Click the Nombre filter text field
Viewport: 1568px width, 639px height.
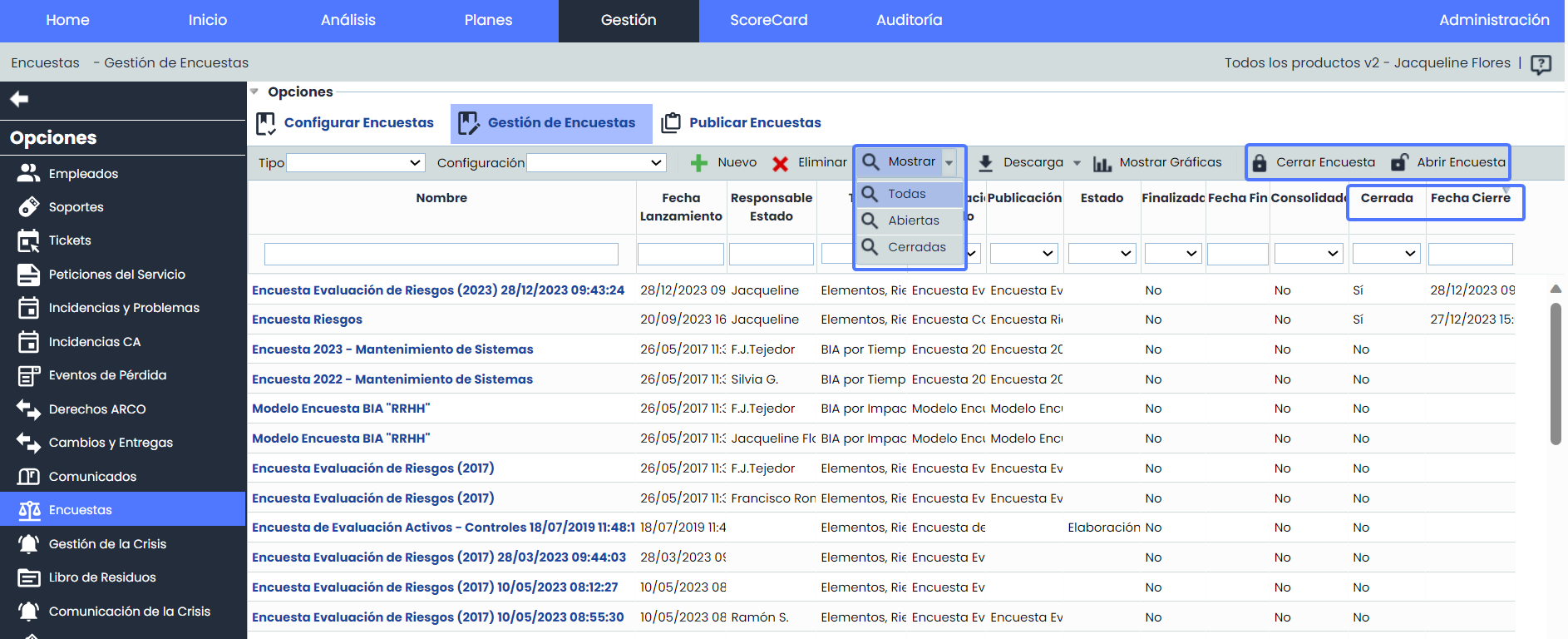coord(441,254)
